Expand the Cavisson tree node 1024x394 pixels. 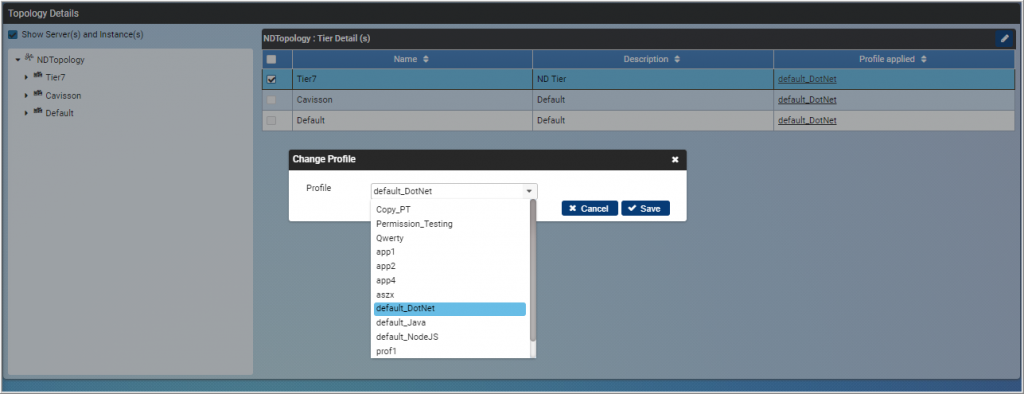point(27,95)
